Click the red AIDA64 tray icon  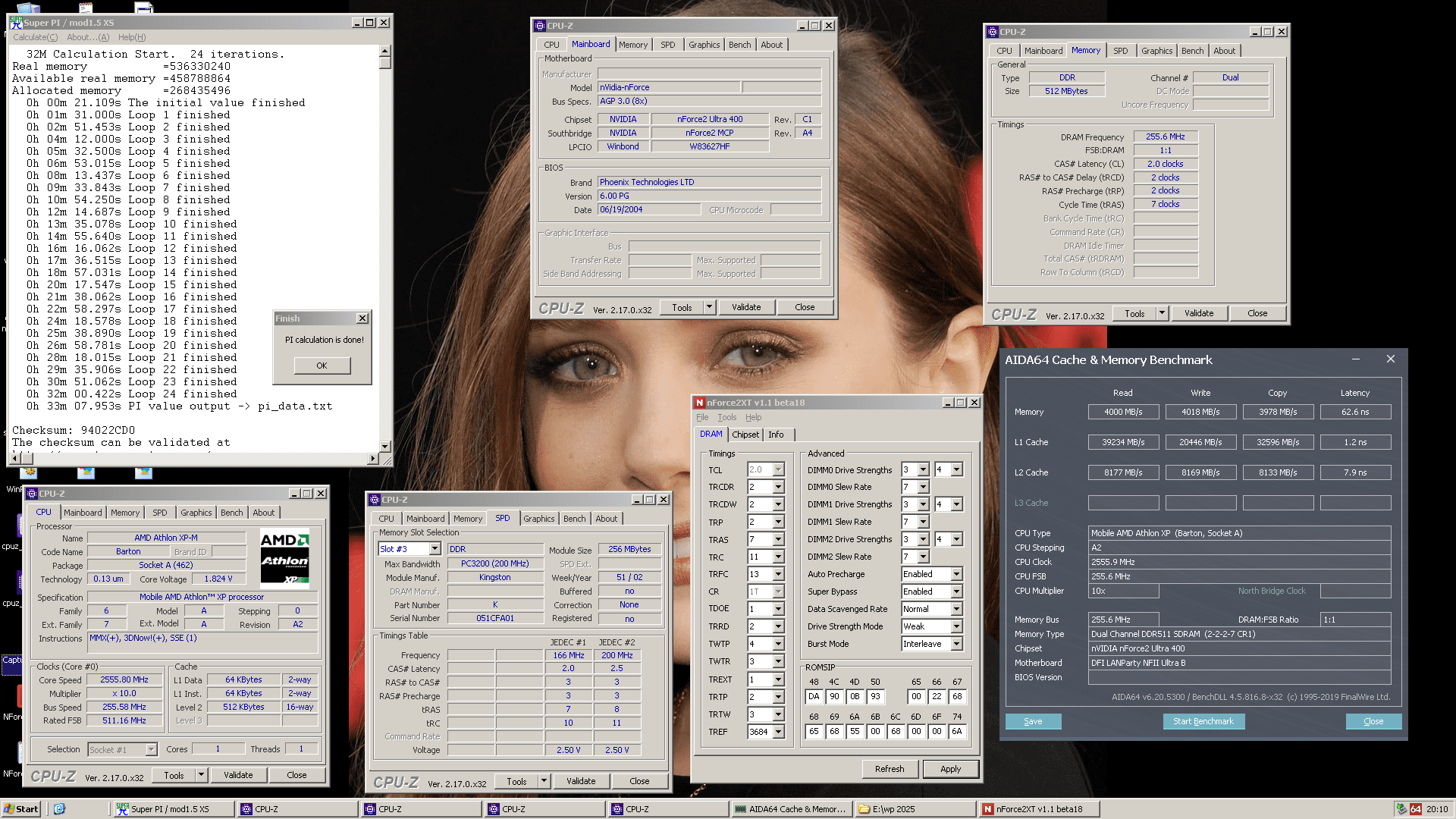(1415, 809)
